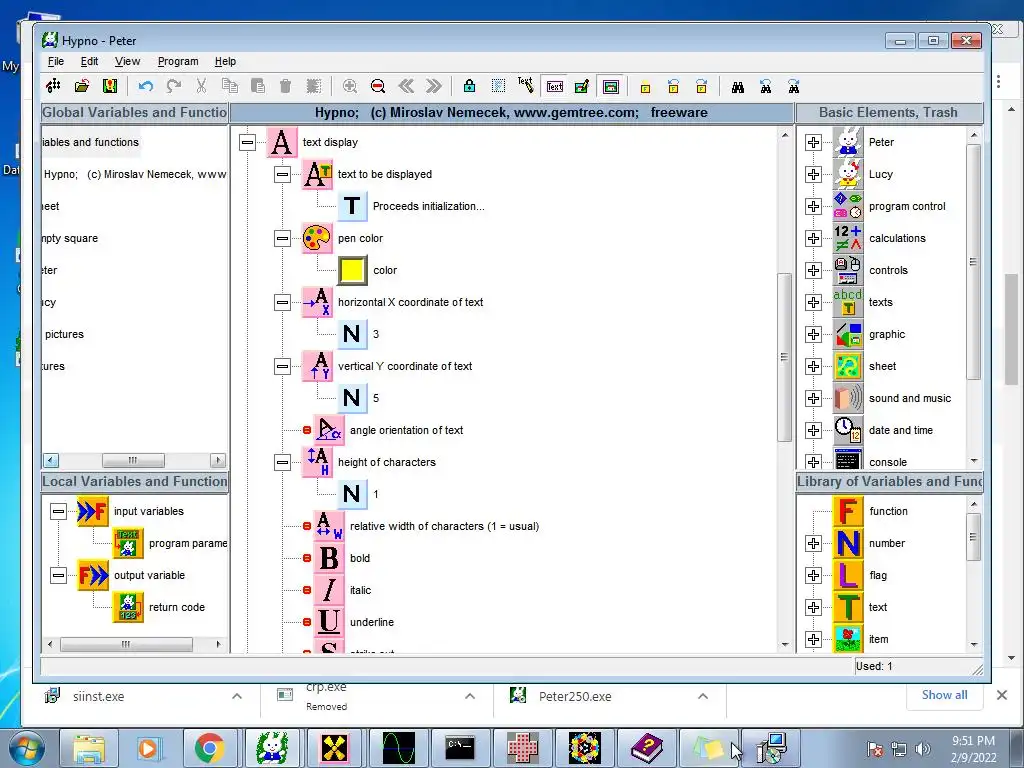
Task: Open the siinst.exe download item
Action: [98, 697]
